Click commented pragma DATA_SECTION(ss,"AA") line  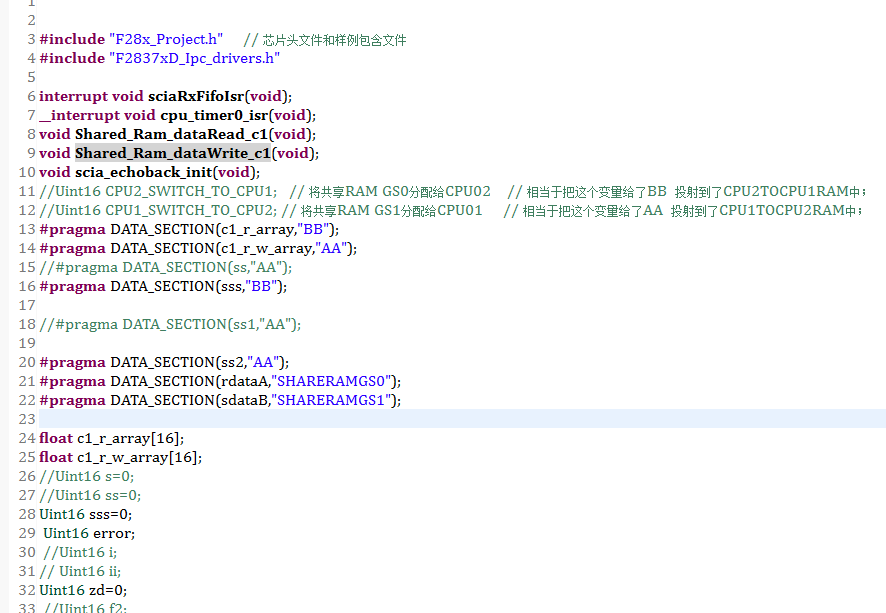tap(166, 267)
